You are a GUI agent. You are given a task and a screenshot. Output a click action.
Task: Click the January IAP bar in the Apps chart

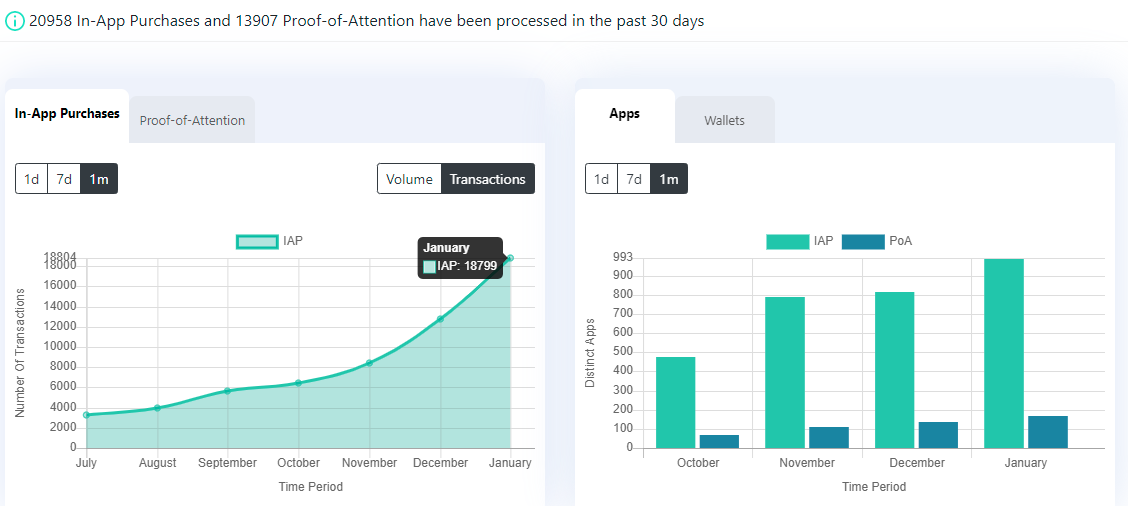[1004, 353]
